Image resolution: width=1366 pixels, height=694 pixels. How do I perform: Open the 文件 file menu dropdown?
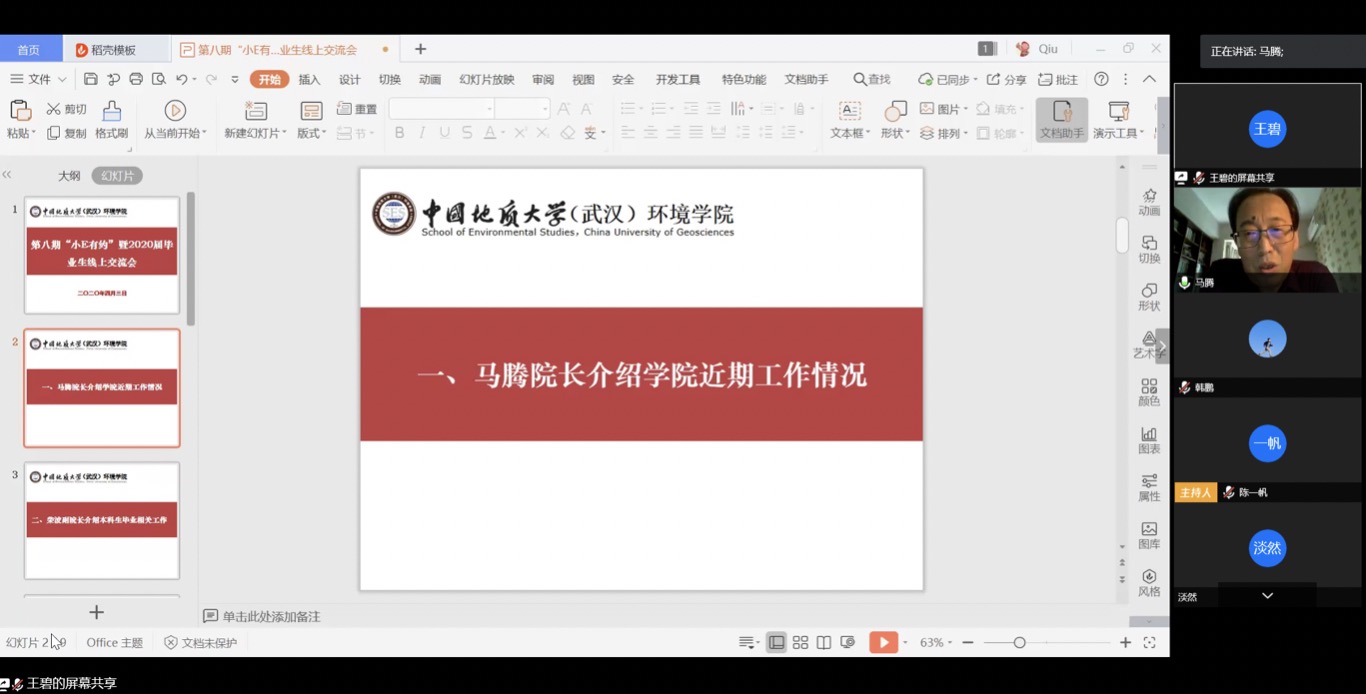tap(39, 79)
